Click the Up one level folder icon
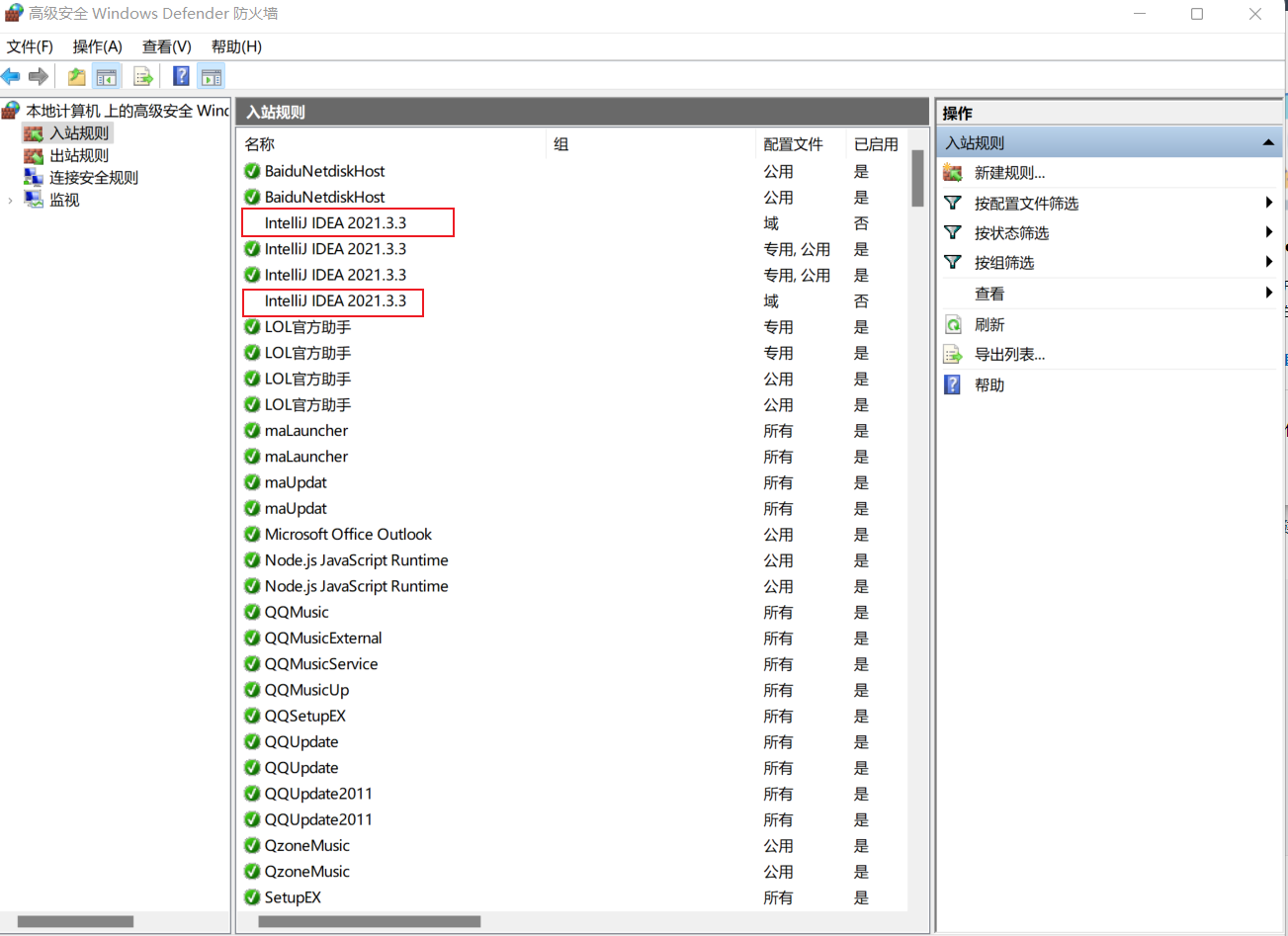The image size is (1288, 936). click(x=76, y=76)
